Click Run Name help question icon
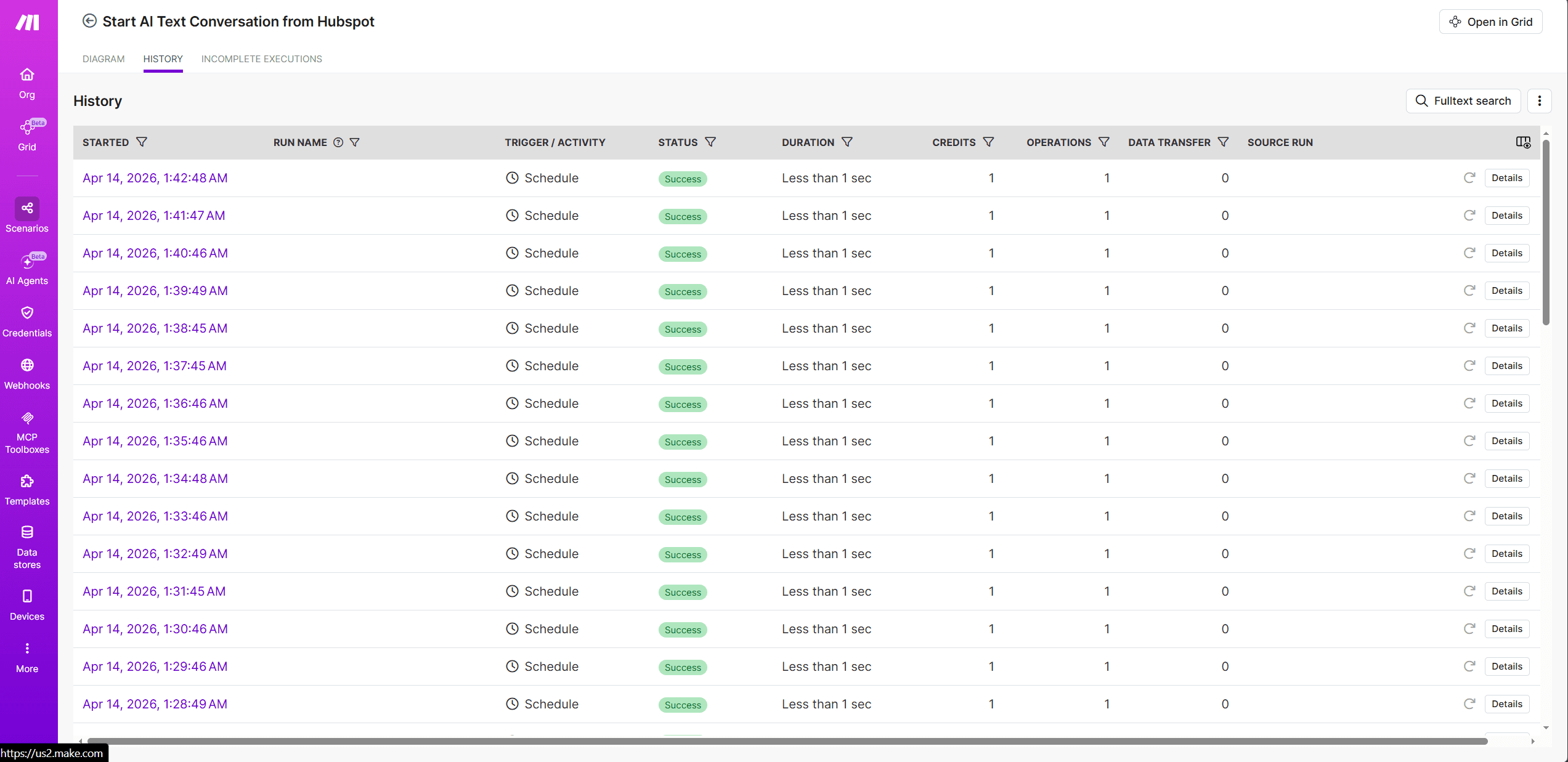Image resolution: width=1568 pixels, height=762 pixels. [338, 142]
